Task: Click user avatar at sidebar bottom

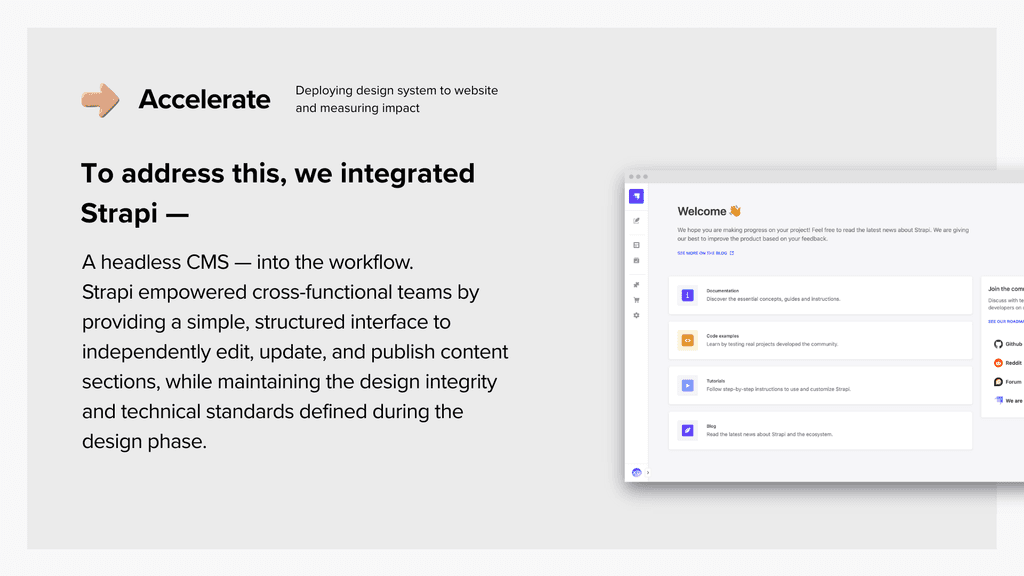Action: 636,472
